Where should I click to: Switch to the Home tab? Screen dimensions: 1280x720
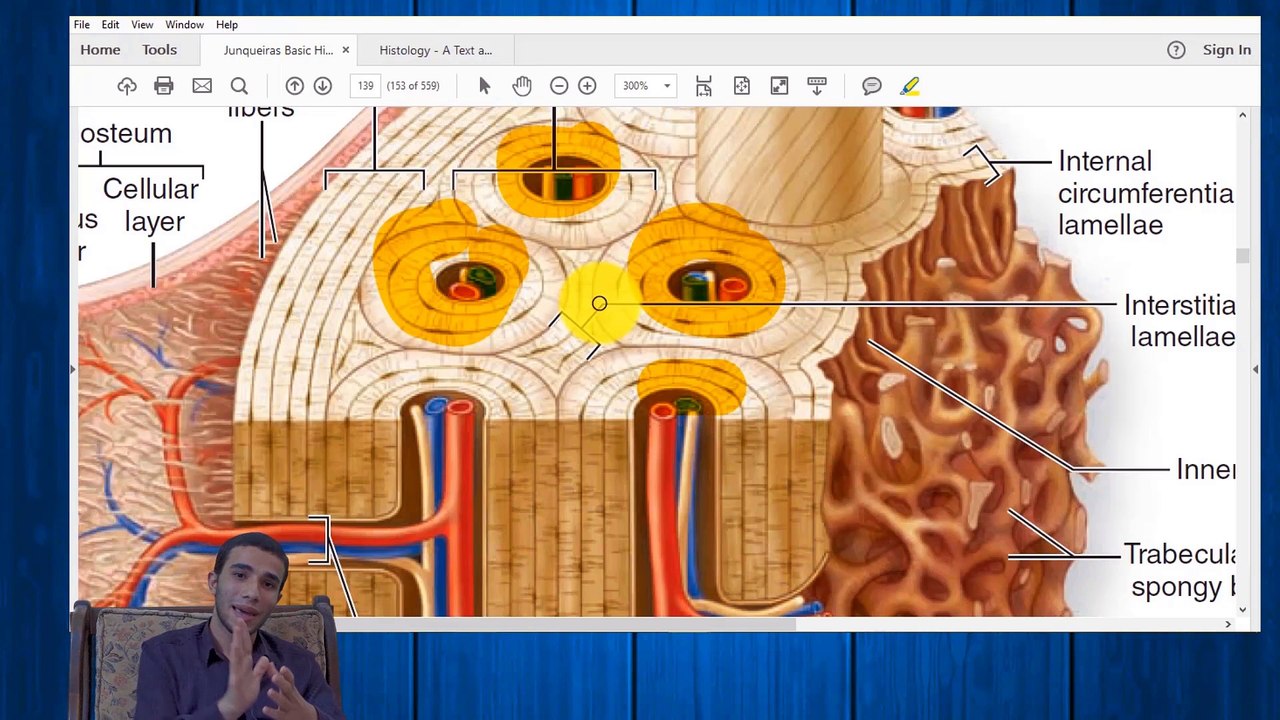pyautogui.click(x=100, y=50)
